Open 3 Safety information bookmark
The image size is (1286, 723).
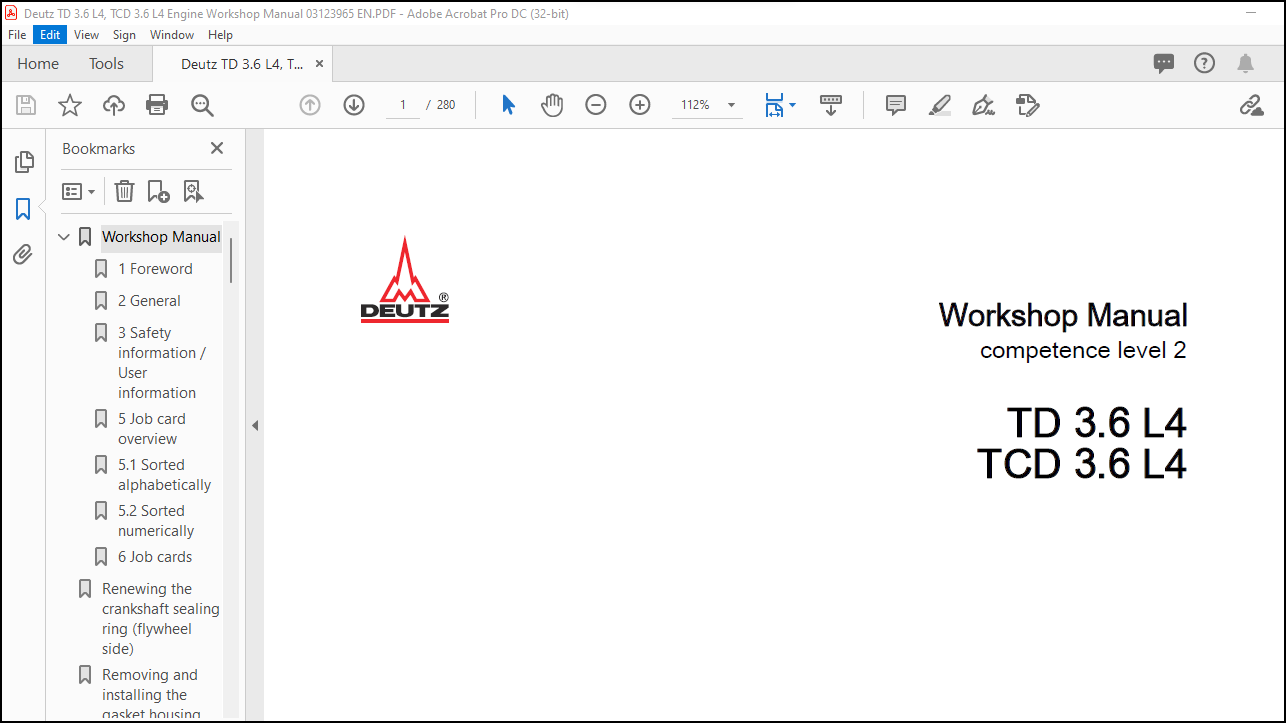(x=162, y=362)
